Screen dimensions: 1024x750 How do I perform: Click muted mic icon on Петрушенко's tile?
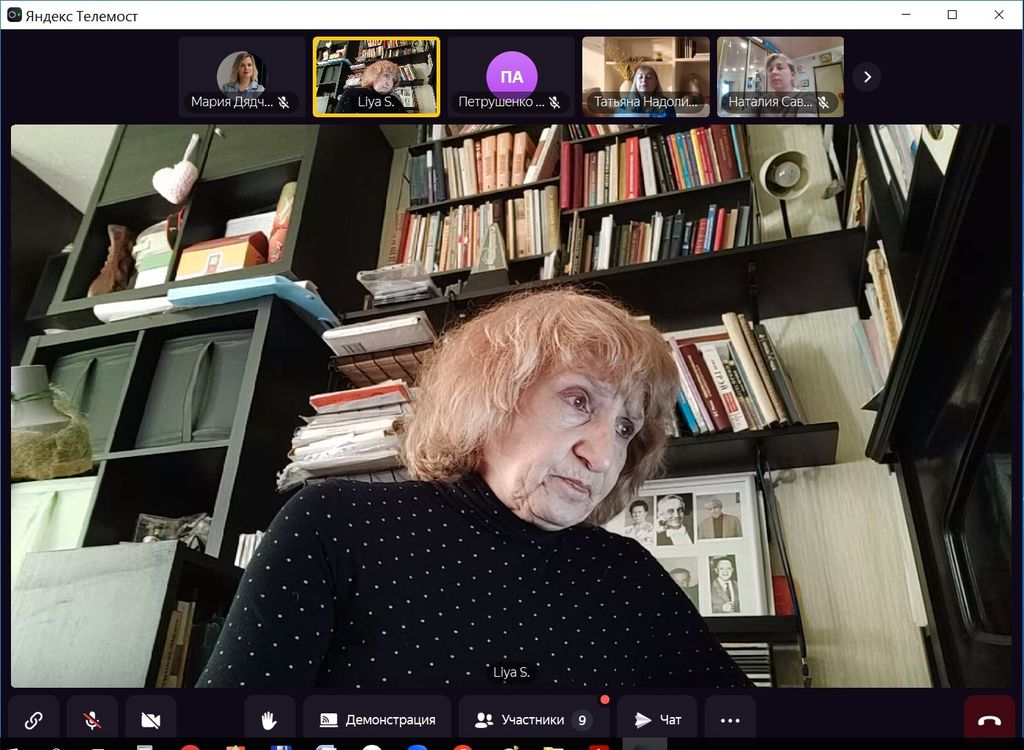tap(554, 102)
